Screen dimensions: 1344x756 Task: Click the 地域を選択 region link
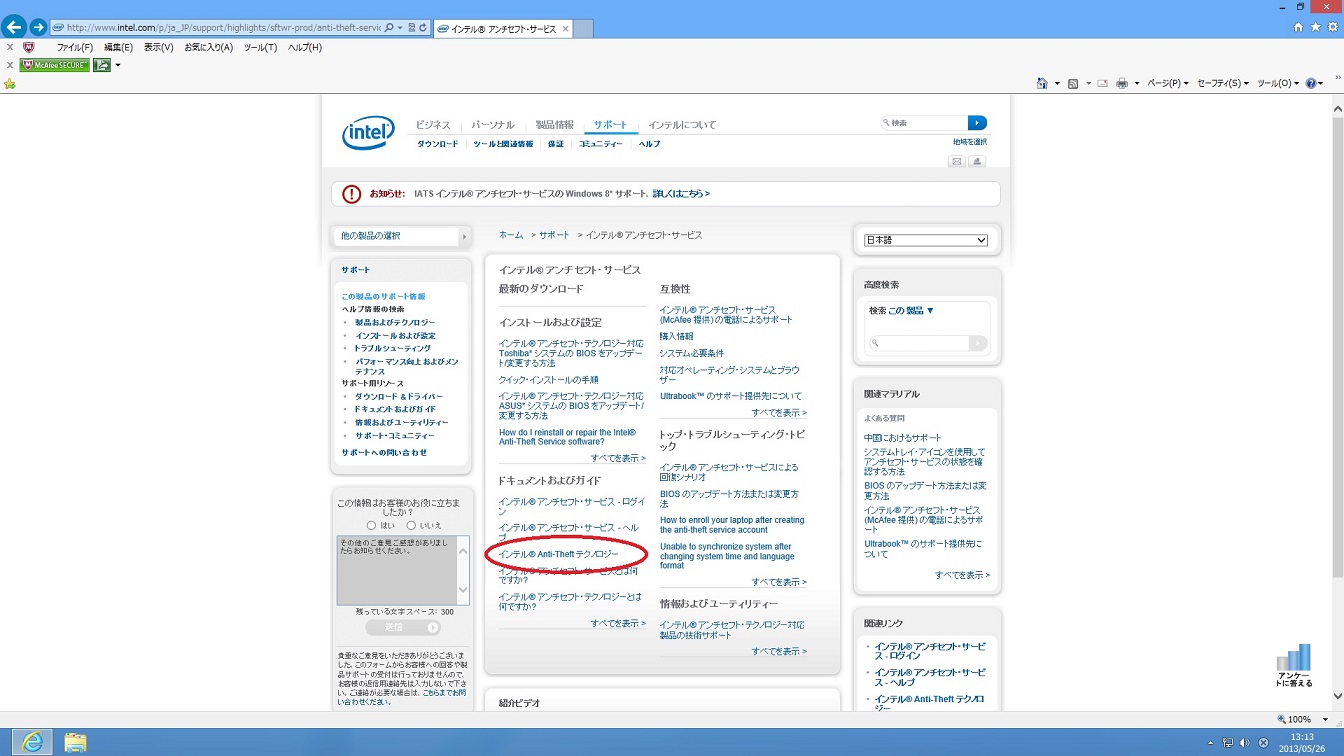pyautogui.click(x=970, y=142)
